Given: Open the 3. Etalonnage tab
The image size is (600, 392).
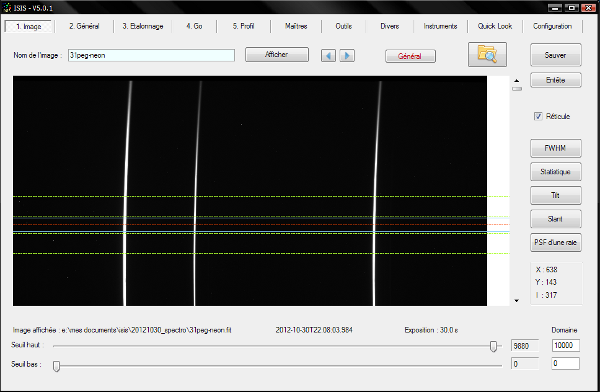Looking at the screenshot, I should 143,26.
